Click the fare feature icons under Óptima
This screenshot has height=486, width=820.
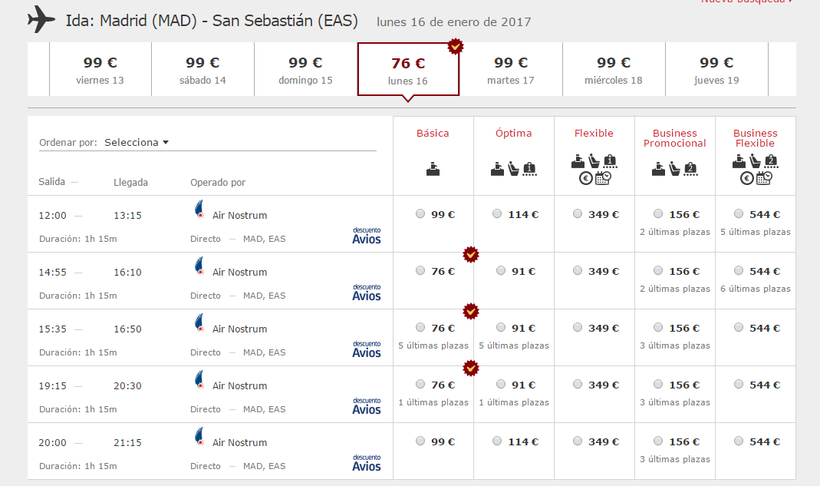[514, 170]
